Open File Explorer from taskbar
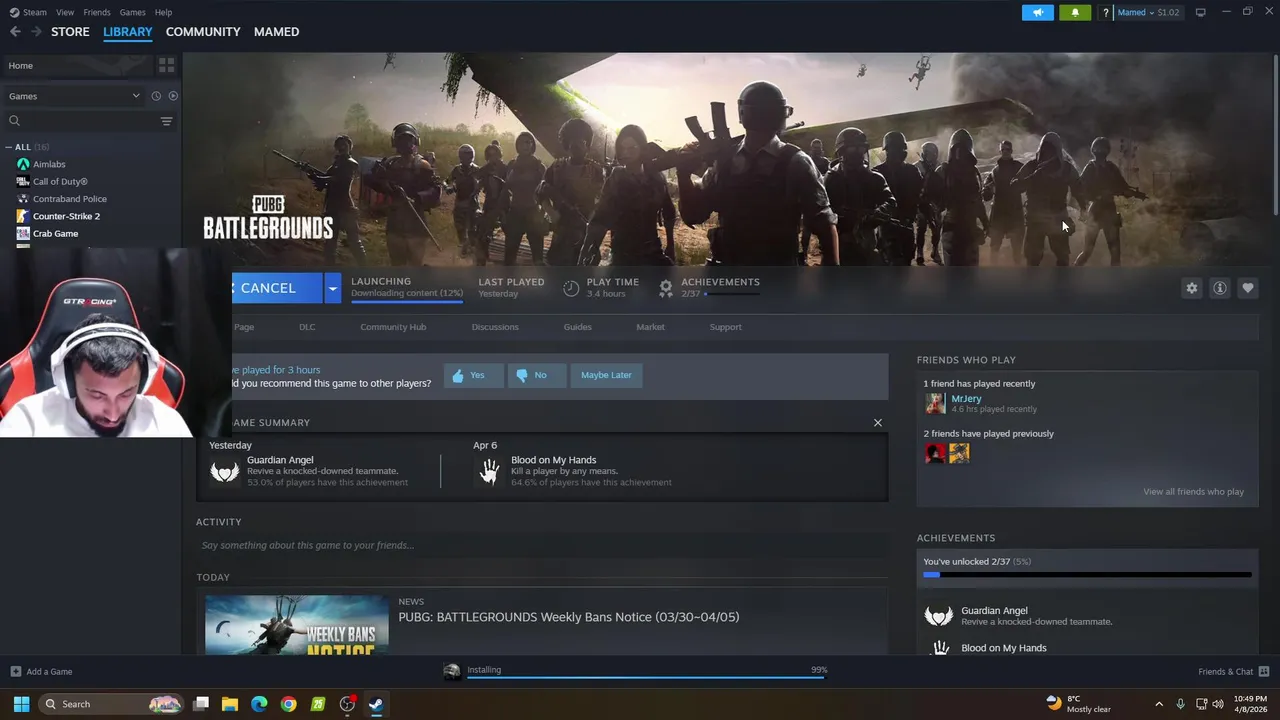 pos(229,704)
